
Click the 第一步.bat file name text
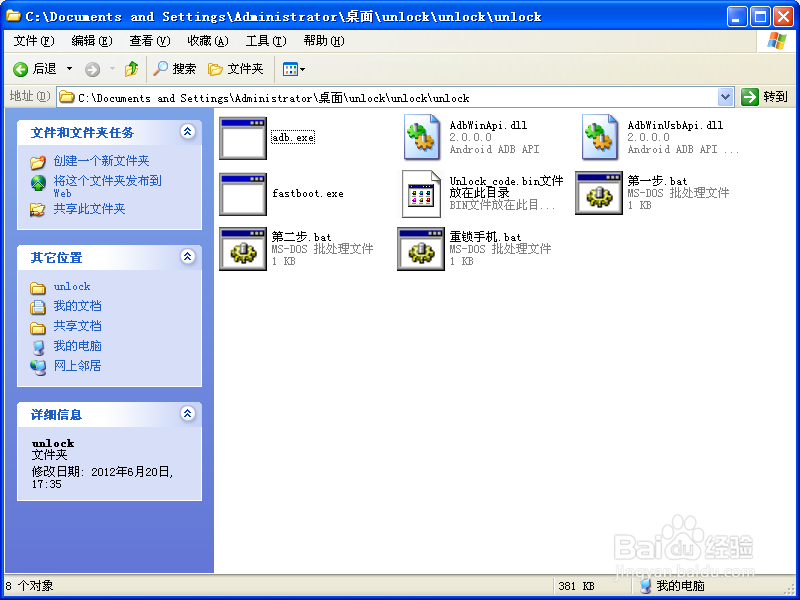pos(657,181)
